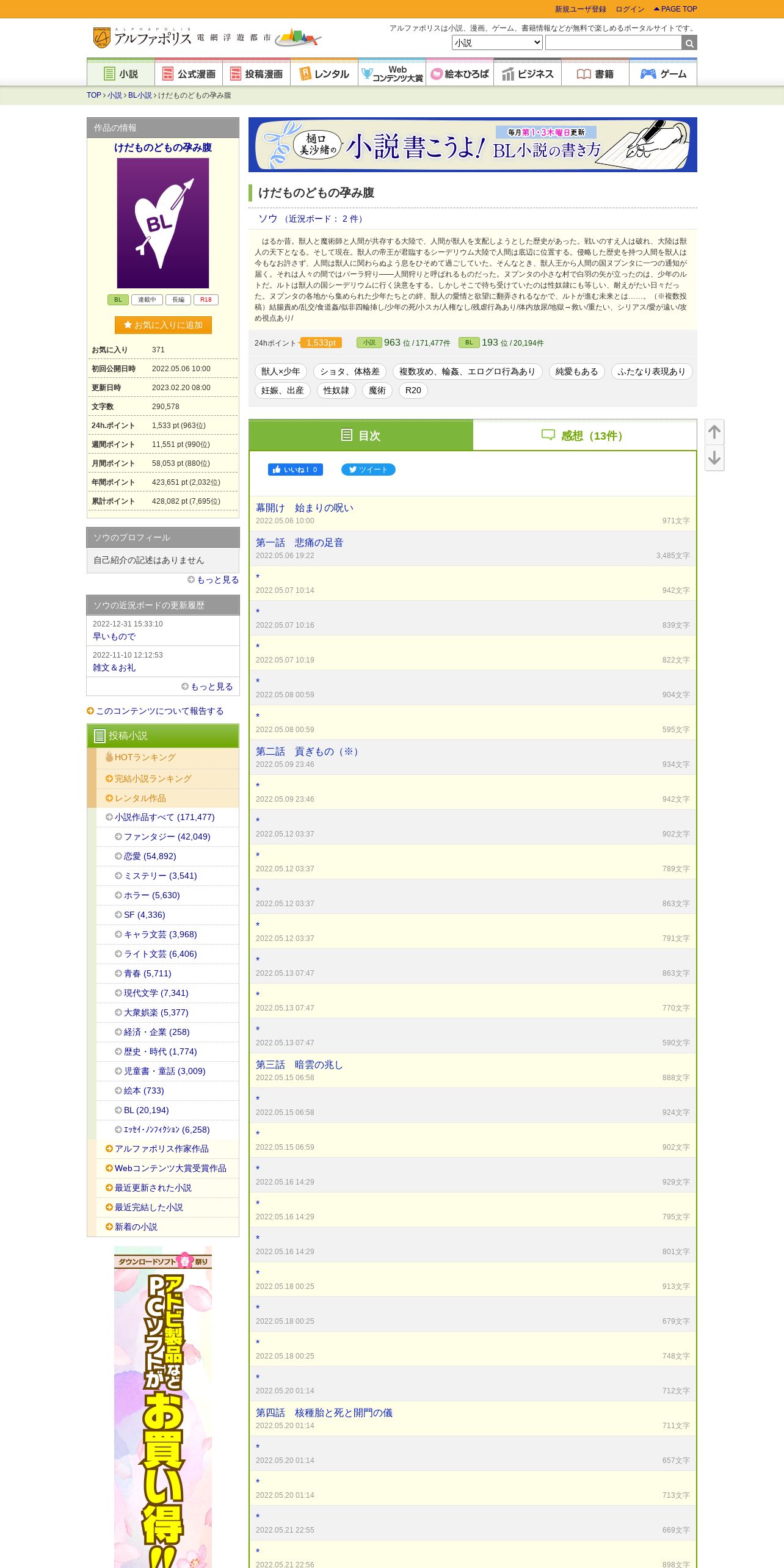This screenshot has height=1568, width=784.
Task: Click the search magnifier button
Action: point(689,43)
